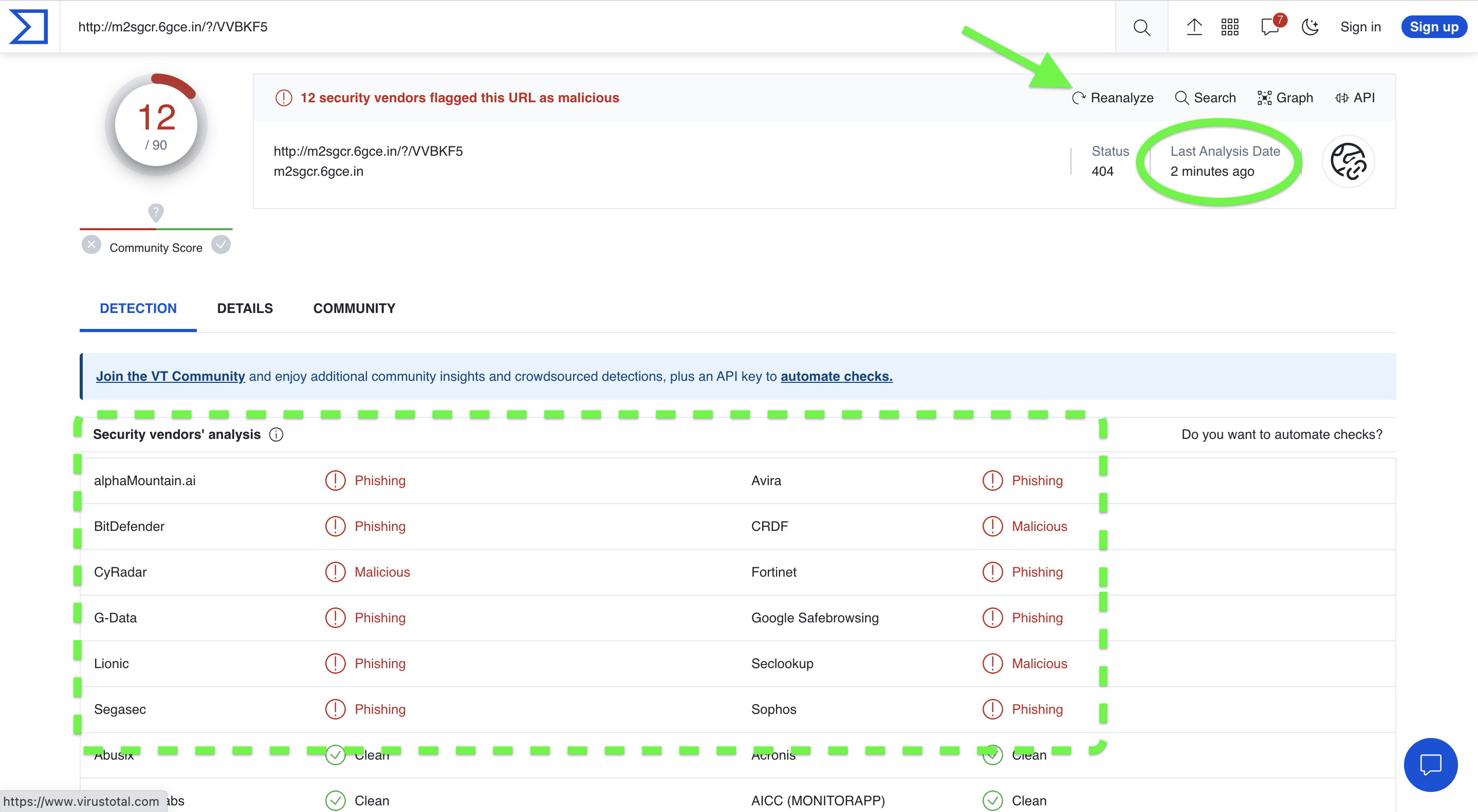Image resolution: width=1478 pixels, height=812 pixels.
Task: Click the search magnifier icon in top bar
Action: pyautogui.click(x=1141, y=27)
